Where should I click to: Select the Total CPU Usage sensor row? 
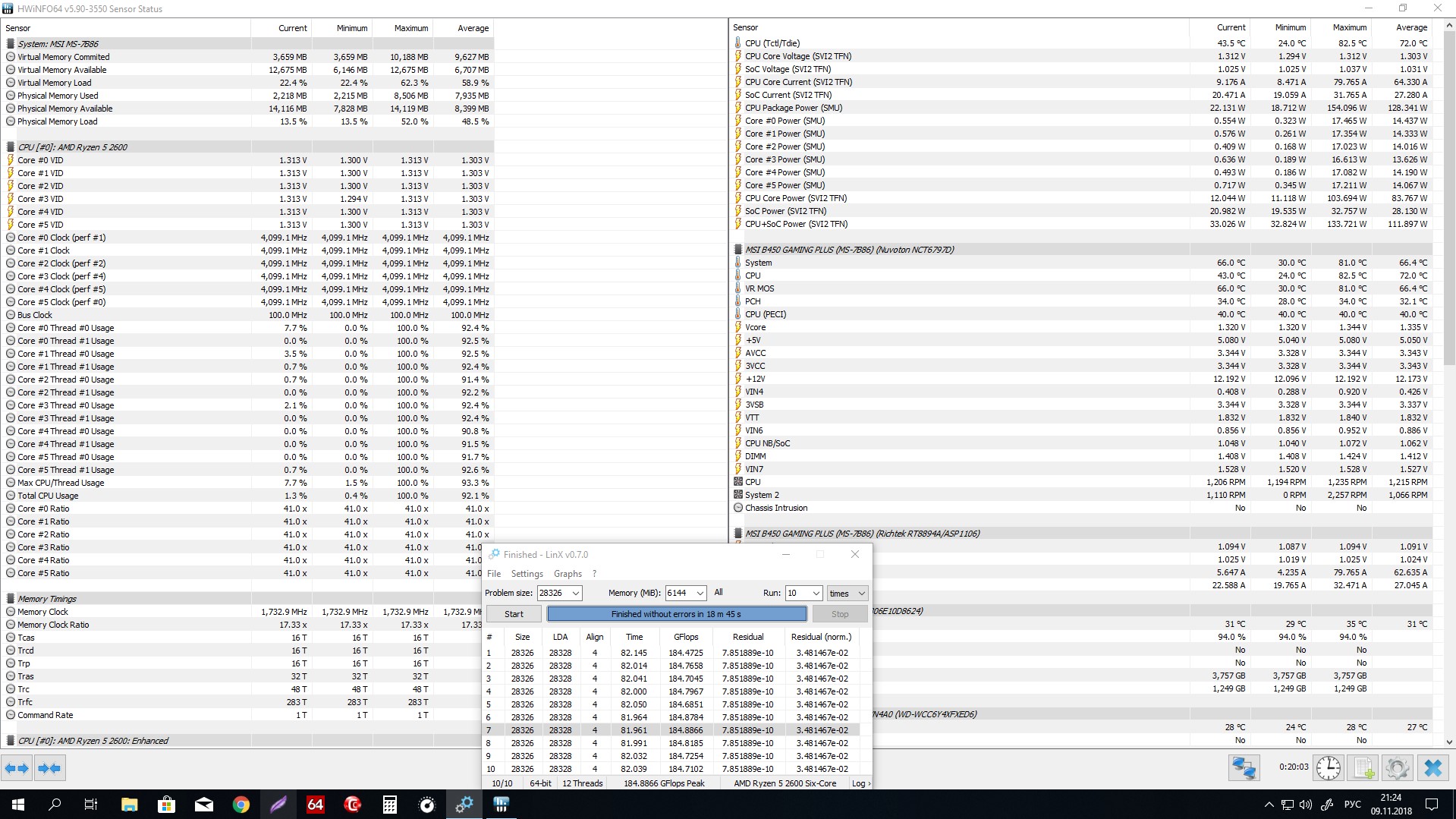pos(249,496)
